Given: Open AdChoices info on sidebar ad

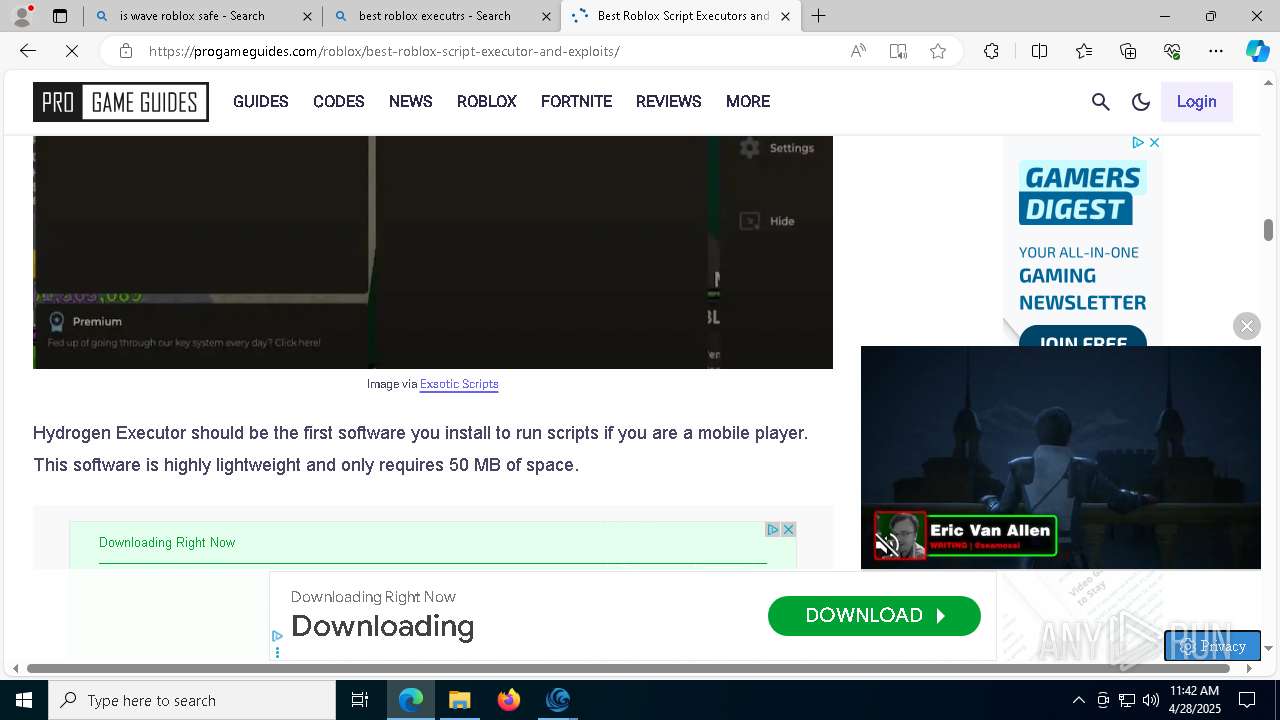Looking at the screenshot, I should 1138,143.
